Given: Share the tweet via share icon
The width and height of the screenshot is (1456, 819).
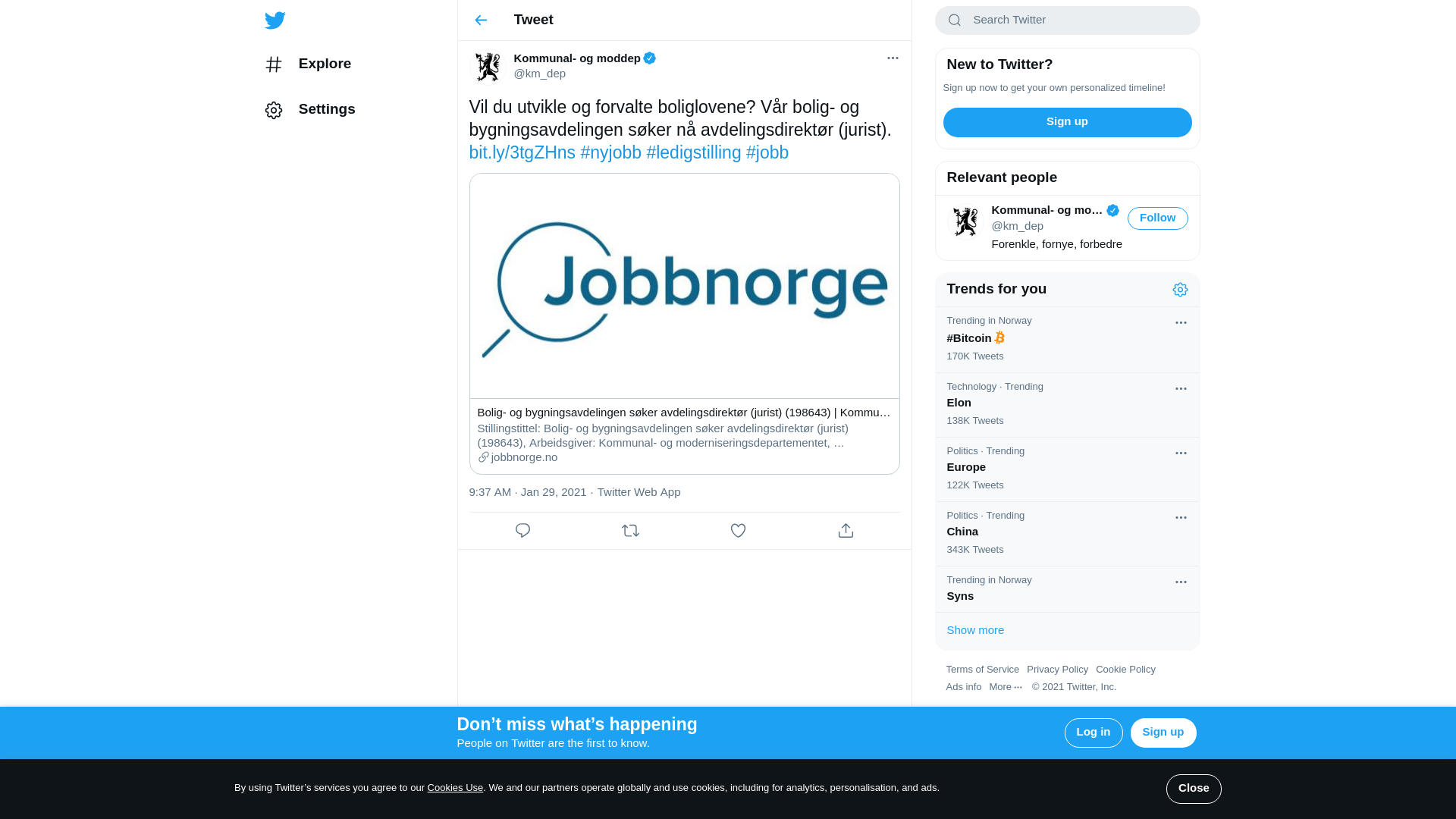Looking at the screenshot, I should pyautogui.click(x=846, y=531).
